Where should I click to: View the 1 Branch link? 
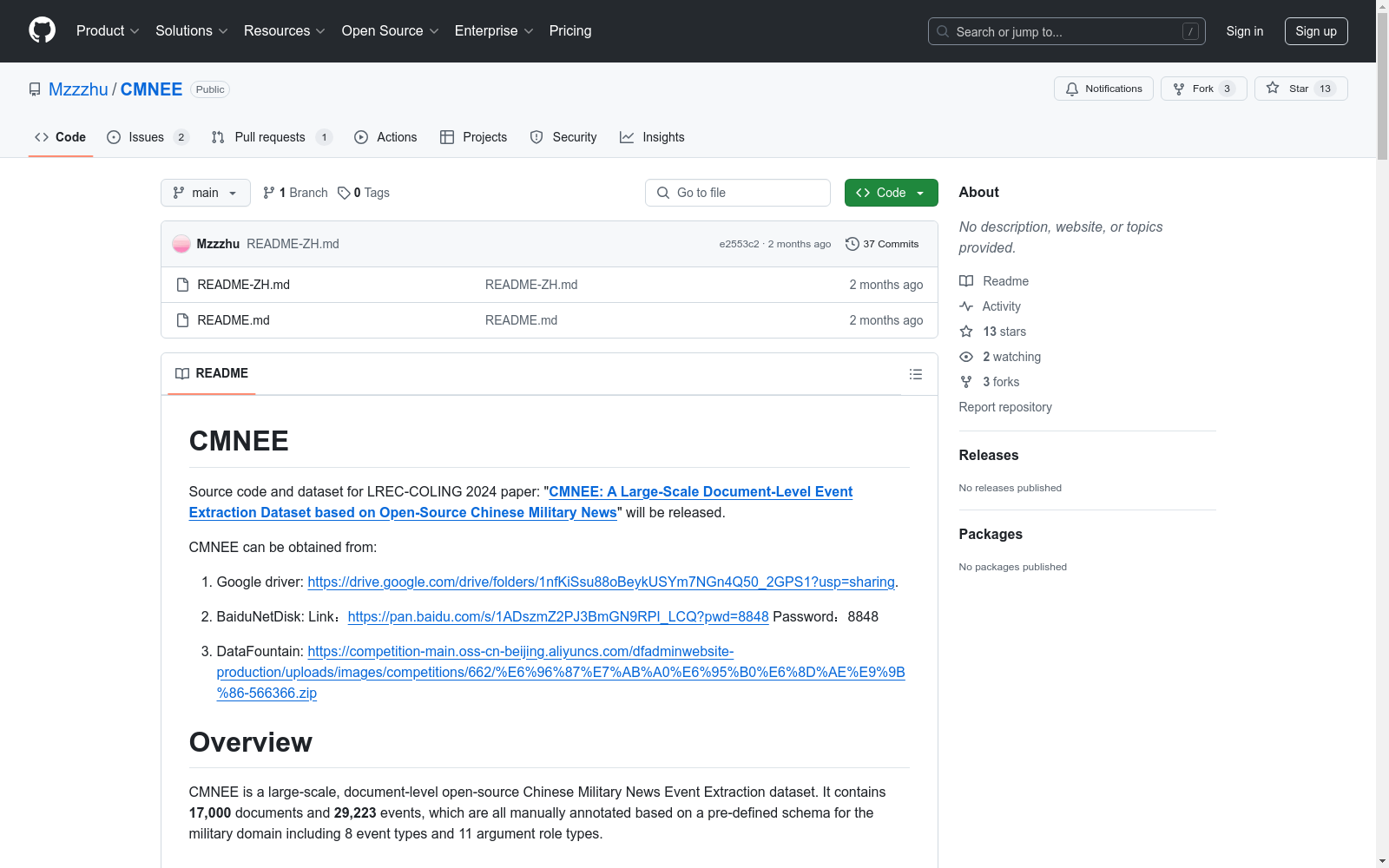(295, 193)
